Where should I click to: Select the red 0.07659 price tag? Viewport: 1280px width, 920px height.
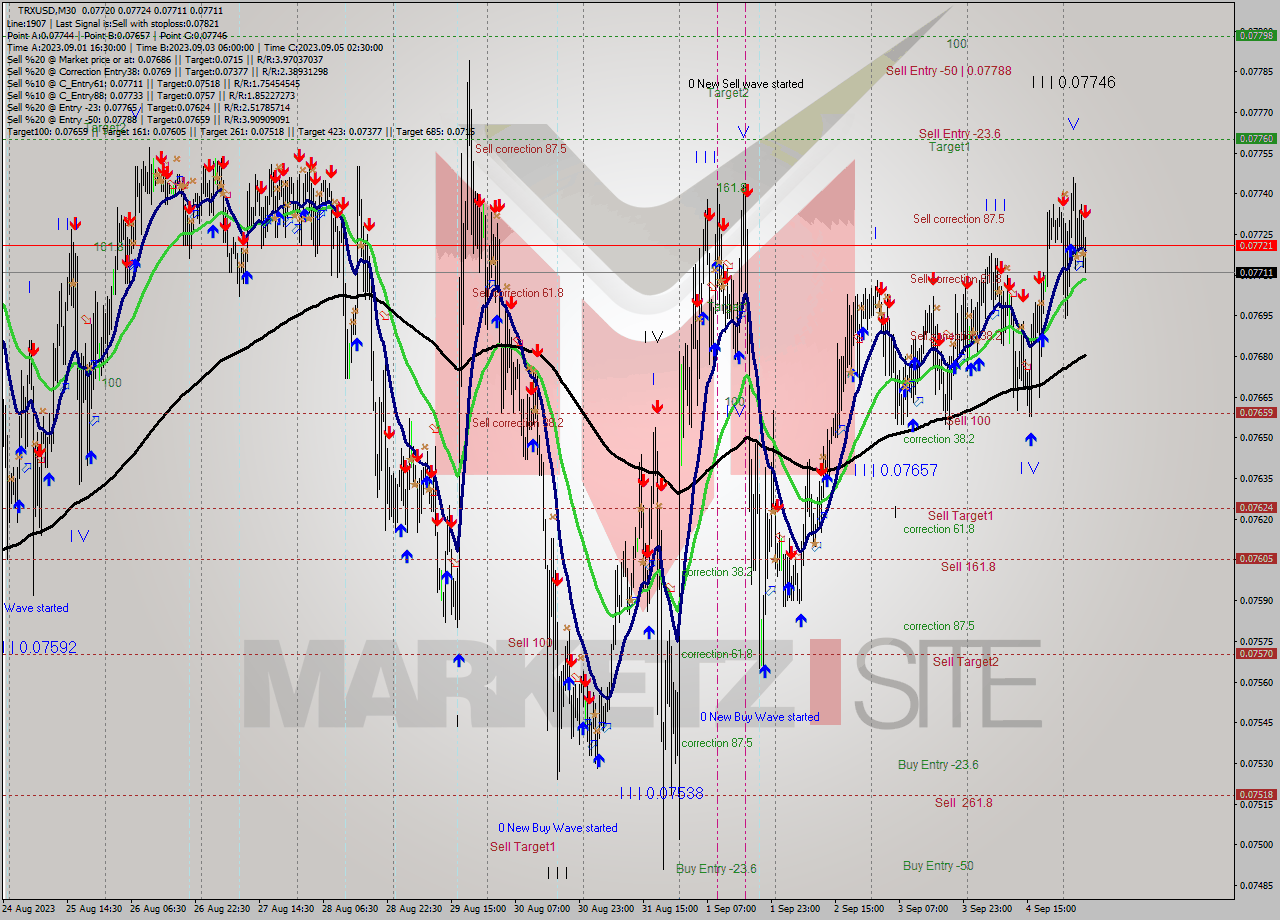click(x=1257, y=412)
